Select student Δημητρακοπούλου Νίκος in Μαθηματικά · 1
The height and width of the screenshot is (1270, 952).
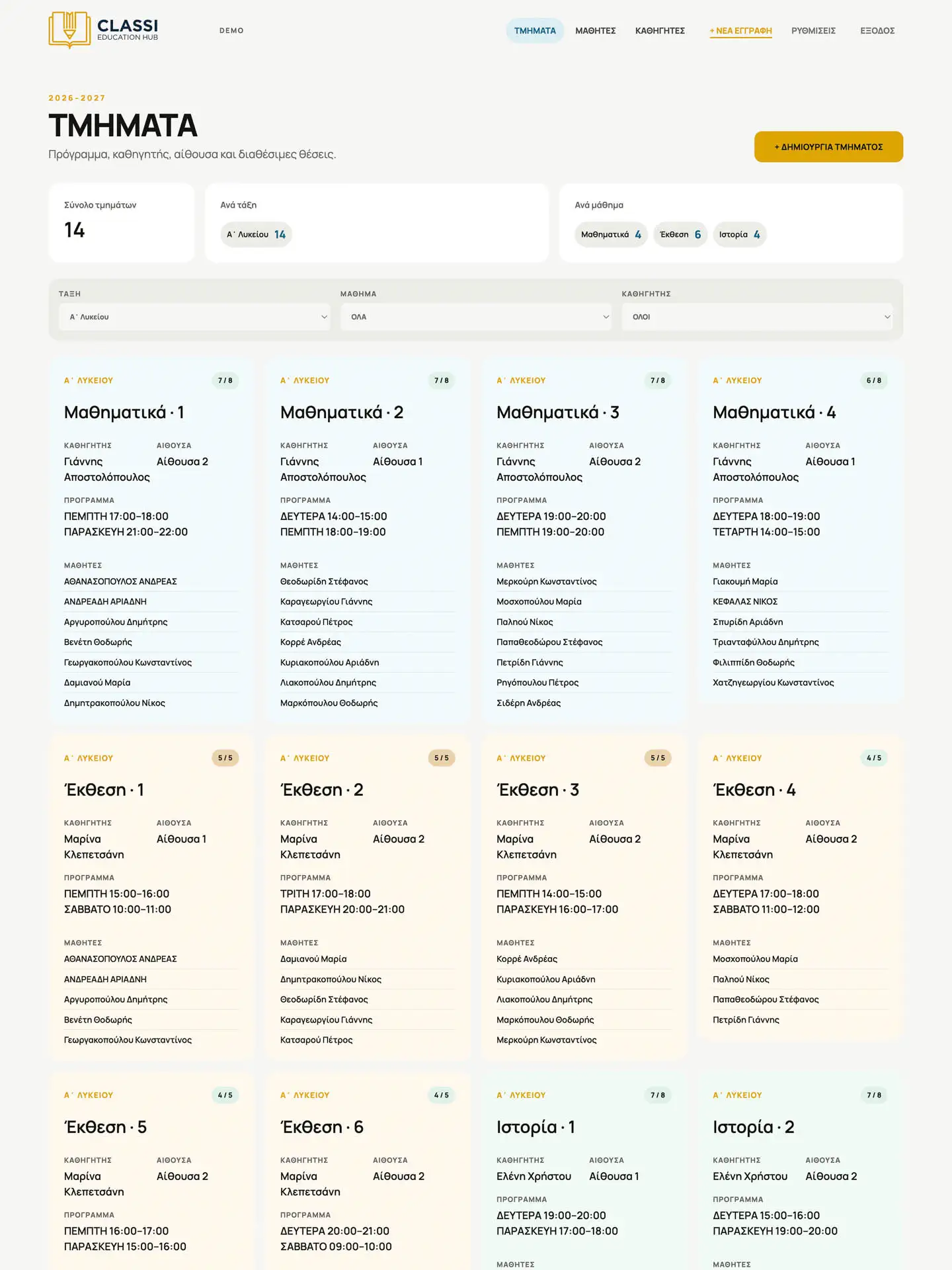[x=114, y=703]
